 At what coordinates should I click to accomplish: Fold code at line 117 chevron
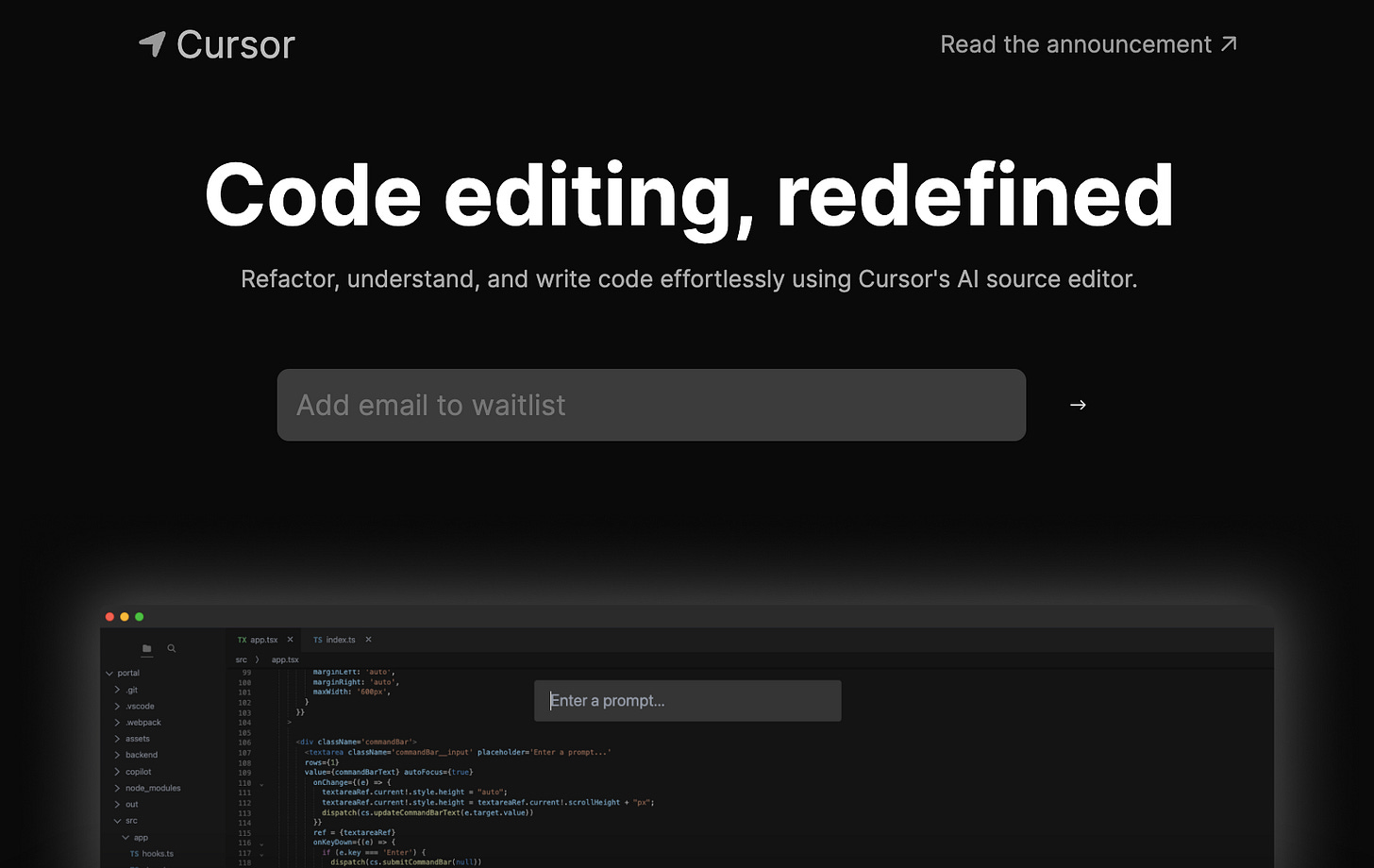[261, 853]
